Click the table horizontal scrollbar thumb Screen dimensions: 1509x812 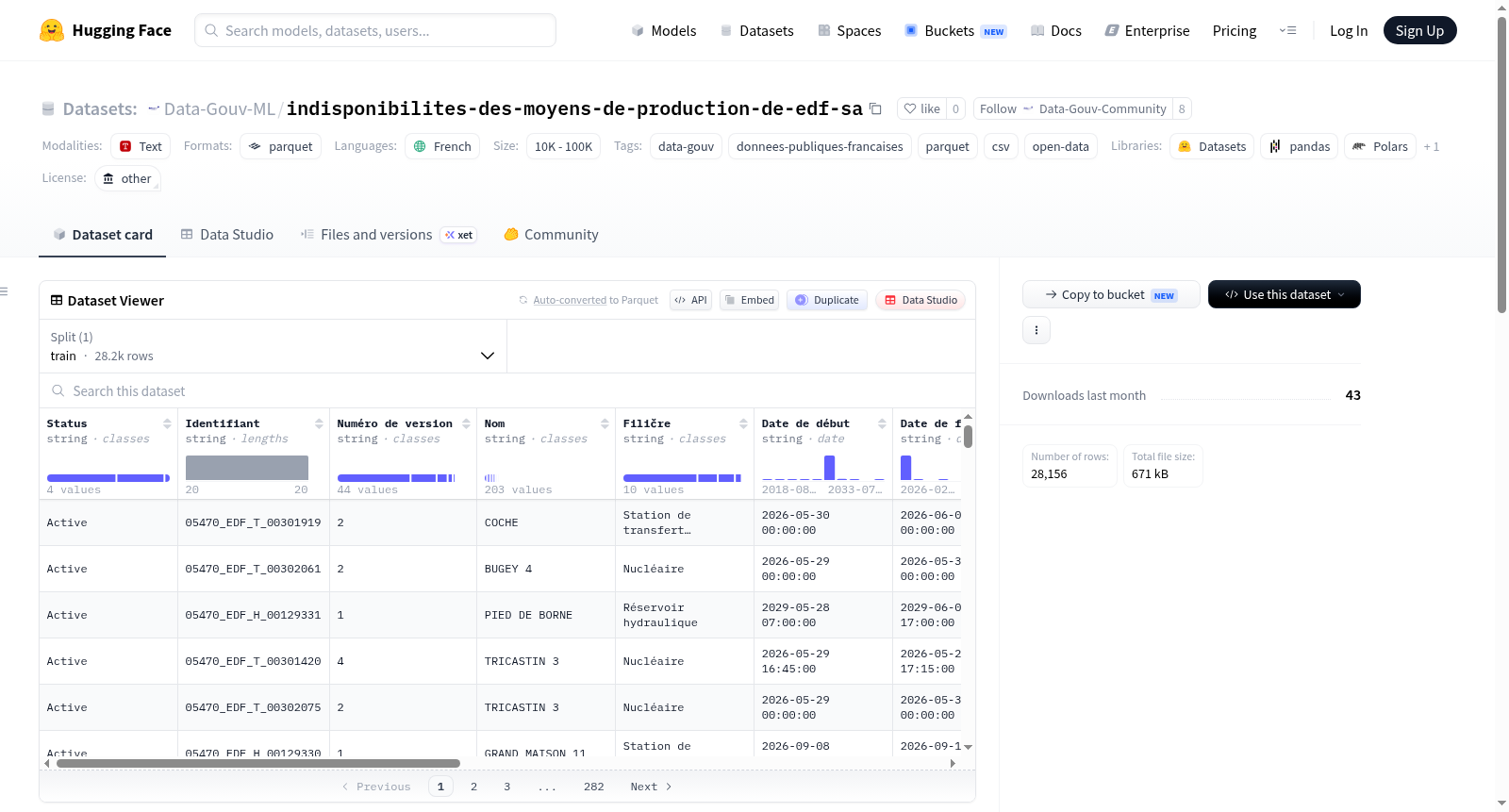click(258, 763)
